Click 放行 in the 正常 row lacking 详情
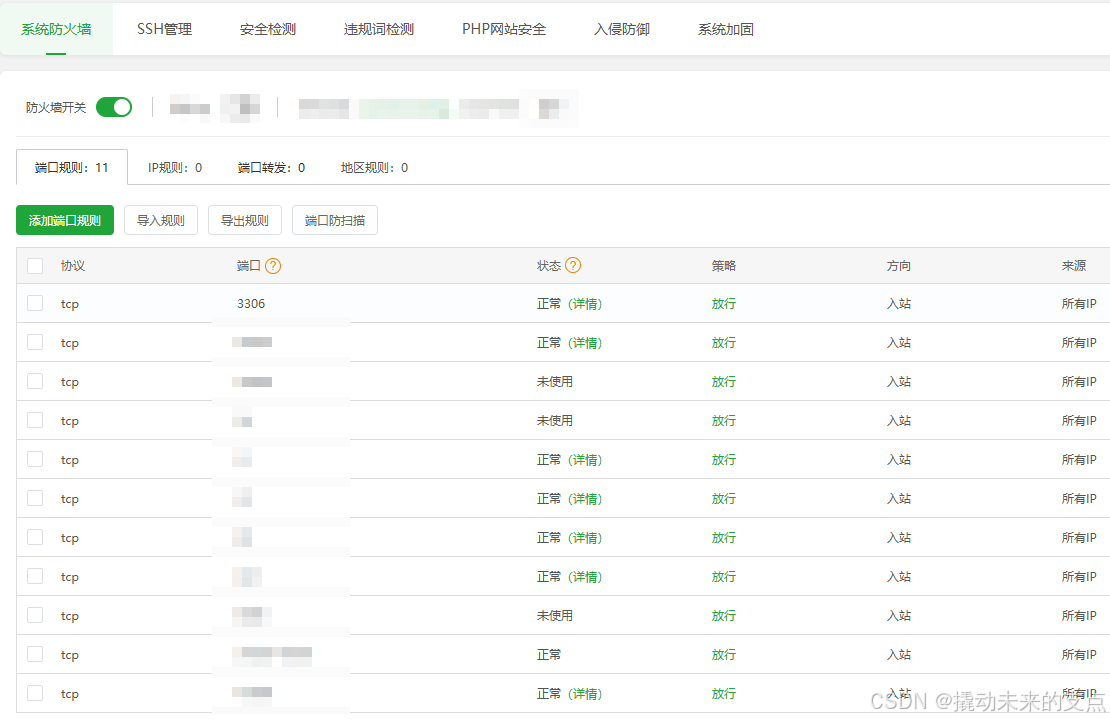 click(x=723, y=654)
